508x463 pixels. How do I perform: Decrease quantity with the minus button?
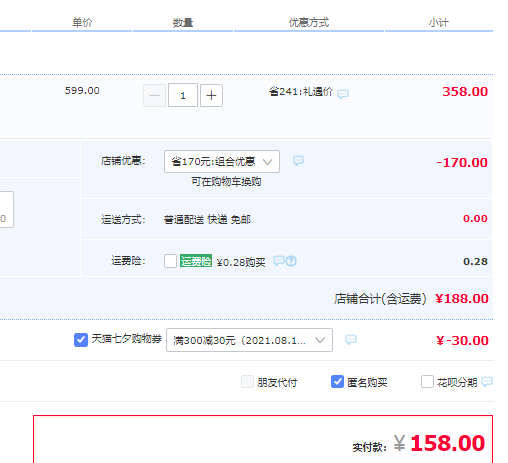[x=154, y=95]
